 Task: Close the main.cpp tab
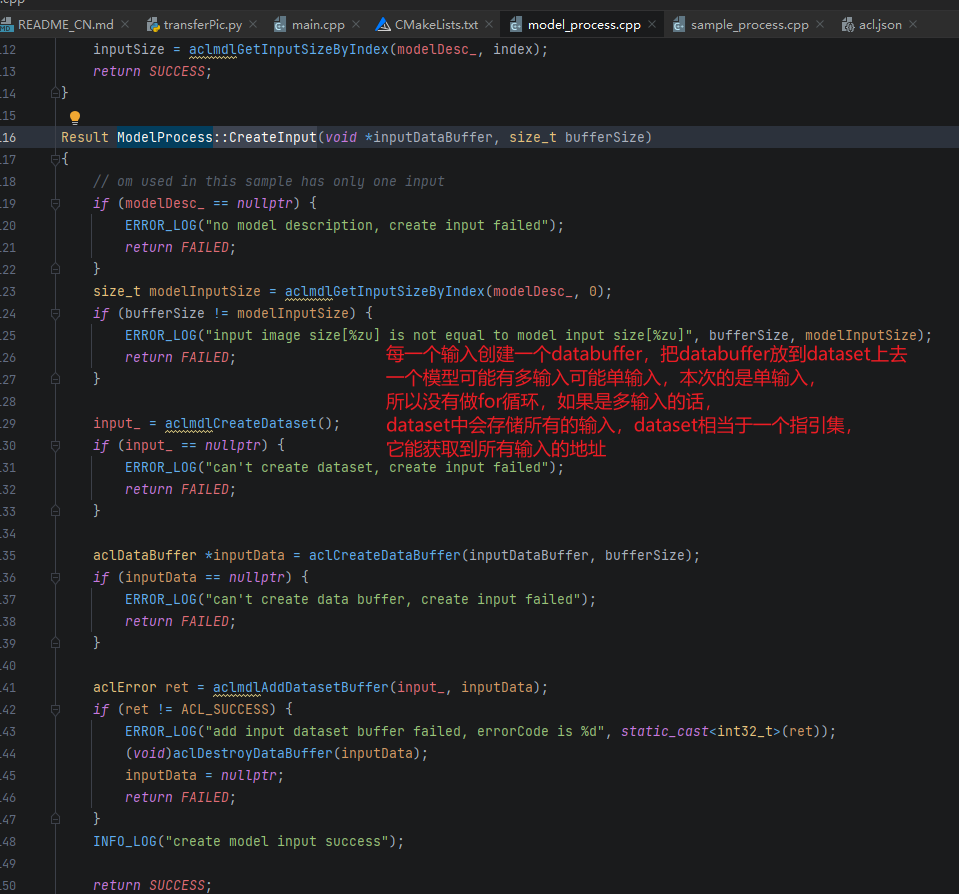click(x=356, y=24)
